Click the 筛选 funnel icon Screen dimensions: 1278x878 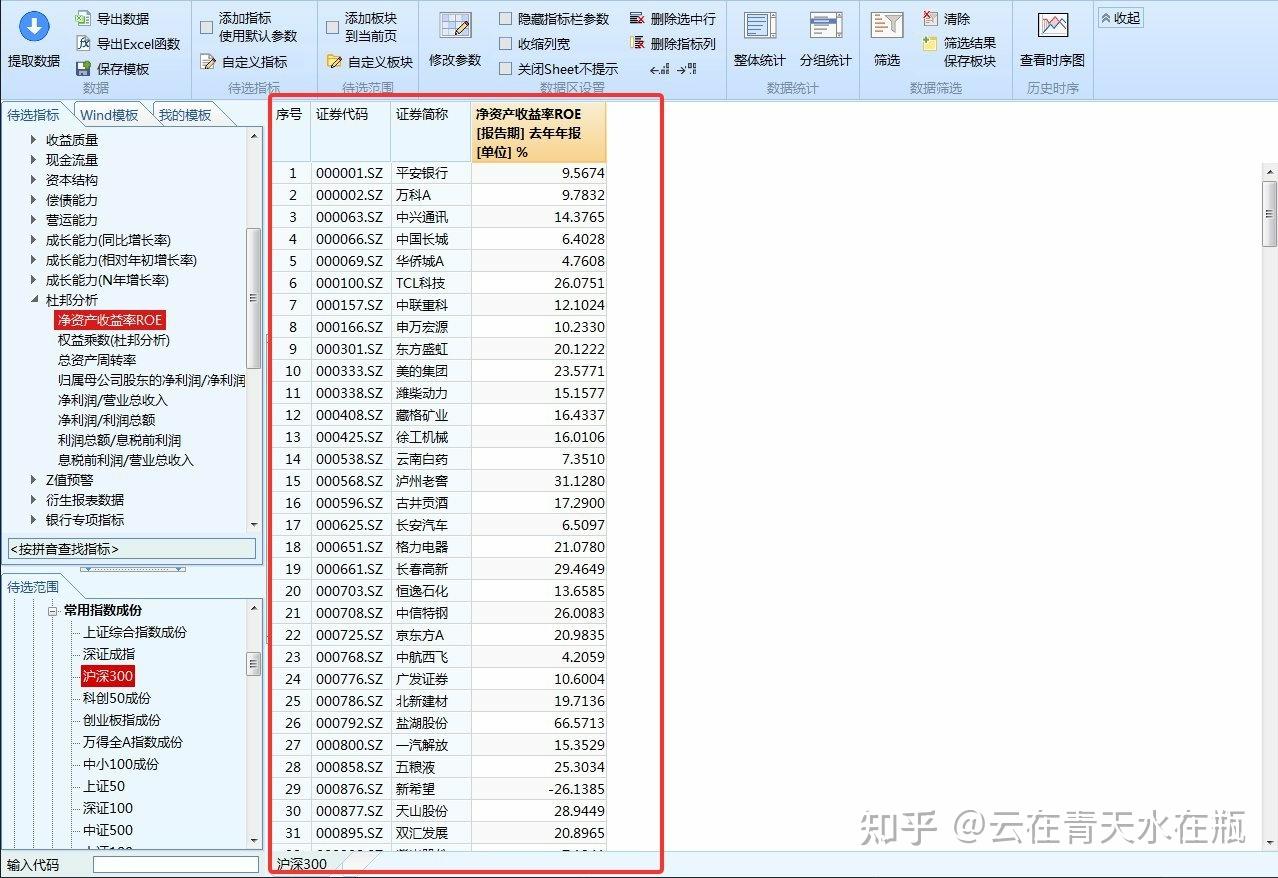tap(887, 27)
